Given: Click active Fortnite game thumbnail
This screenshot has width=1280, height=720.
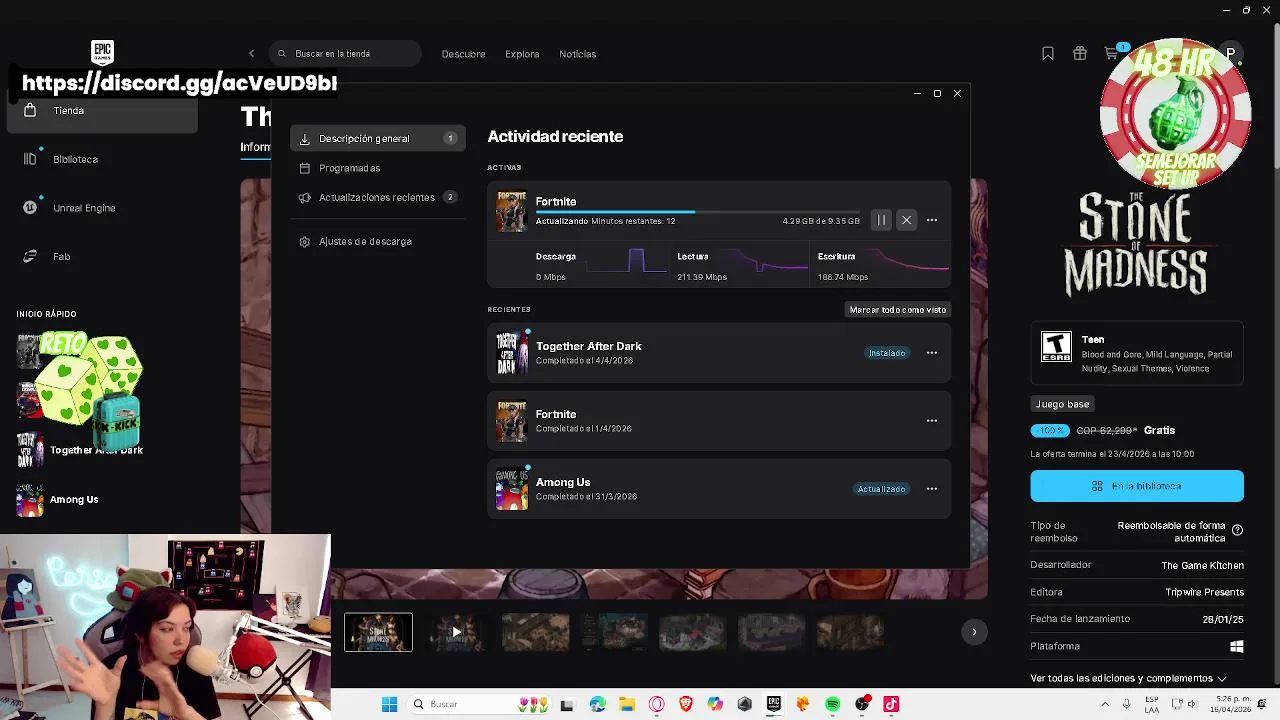Looking at the screenshot, I should 511,212.
